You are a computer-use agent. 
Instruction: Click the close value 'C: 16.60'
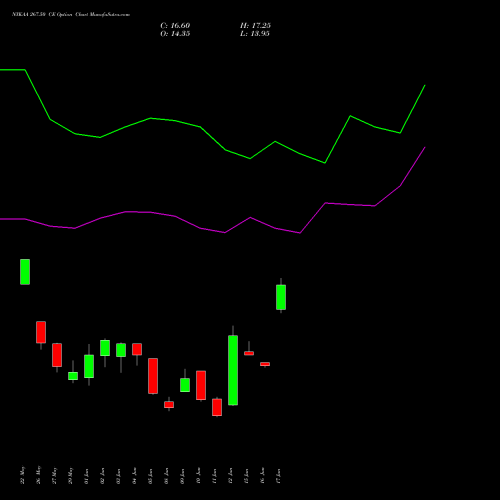(x=175, y=25)
